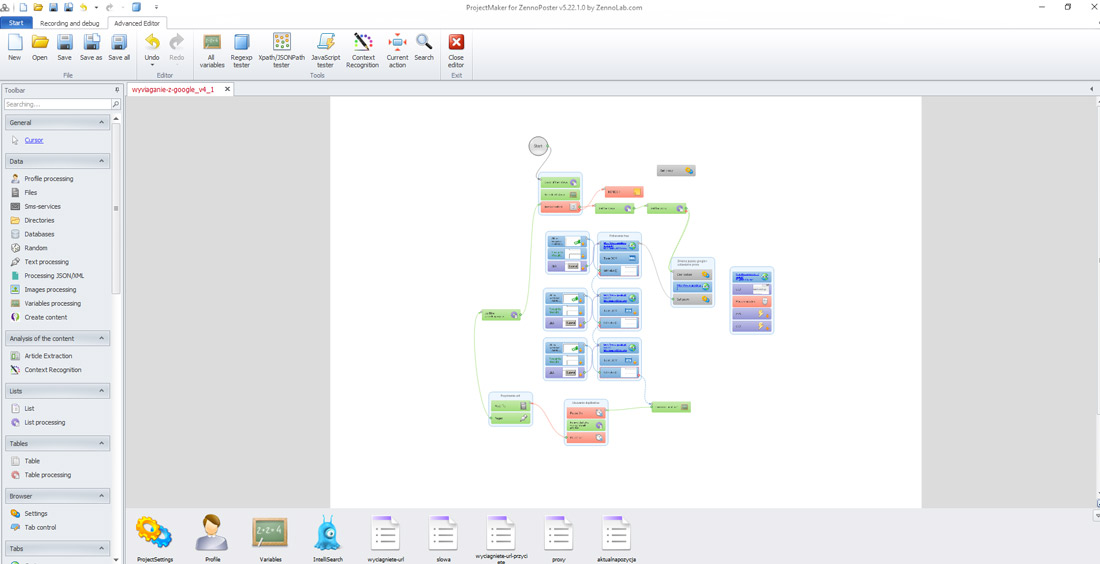Jump to the Current action
The width and height of the screenshot is (1100, 564).
[398, 50]
